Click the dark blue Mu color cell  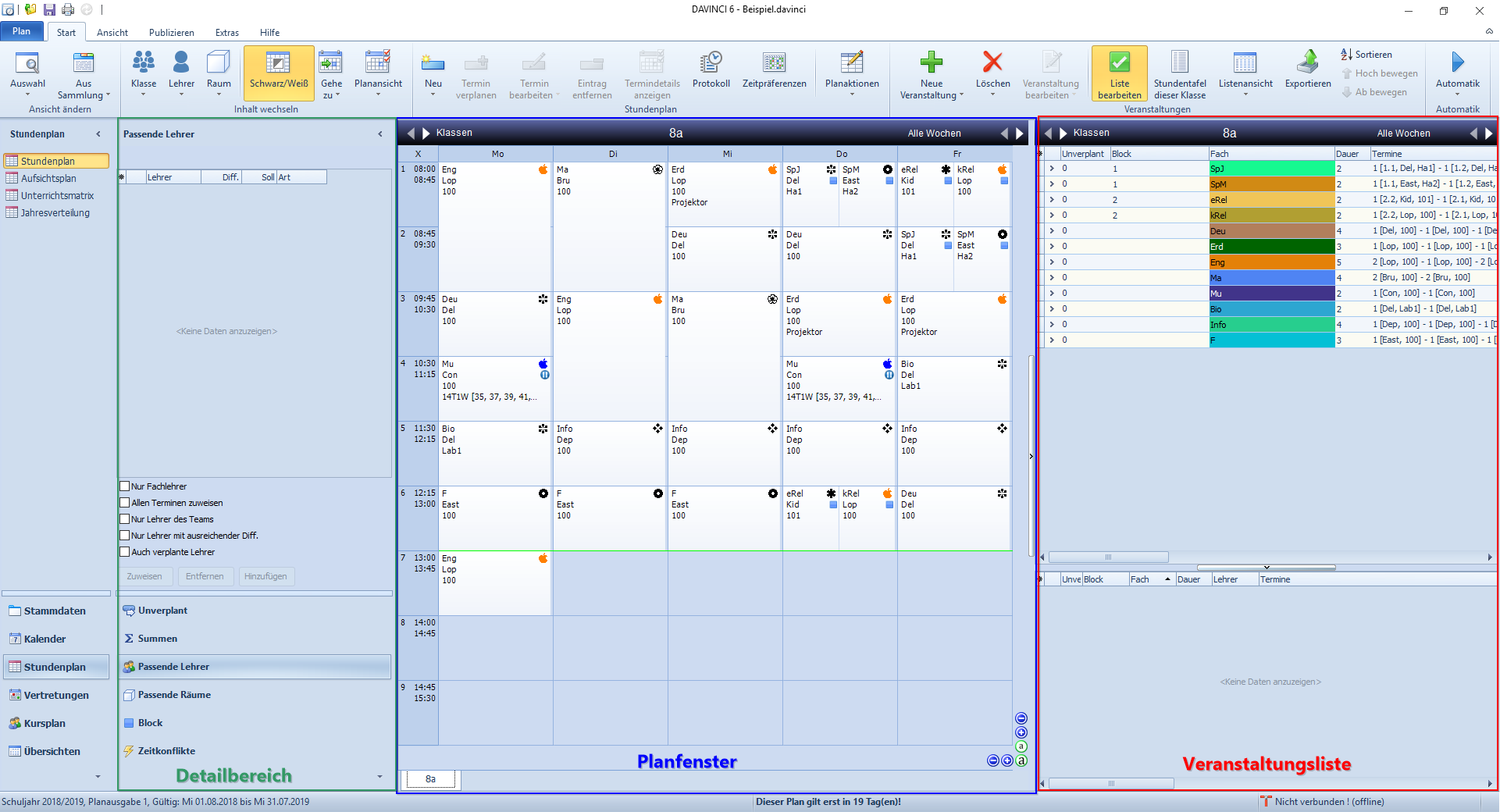[1272, 294]
